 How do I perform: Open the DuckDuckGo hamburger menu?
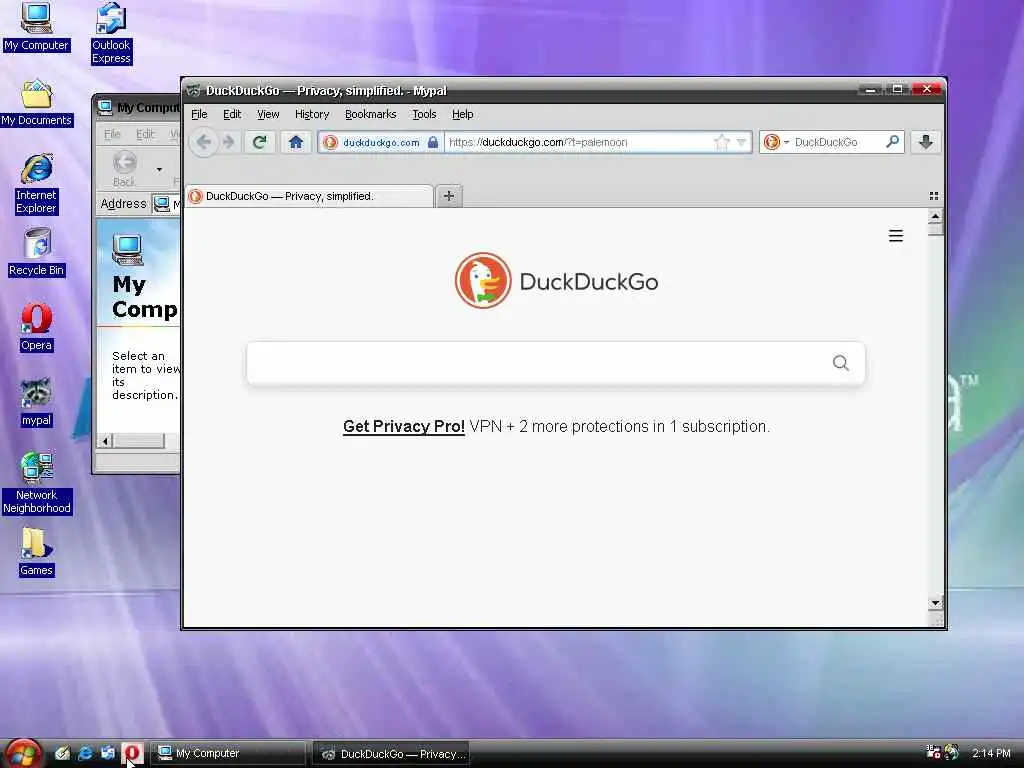[x=896, y=236]
